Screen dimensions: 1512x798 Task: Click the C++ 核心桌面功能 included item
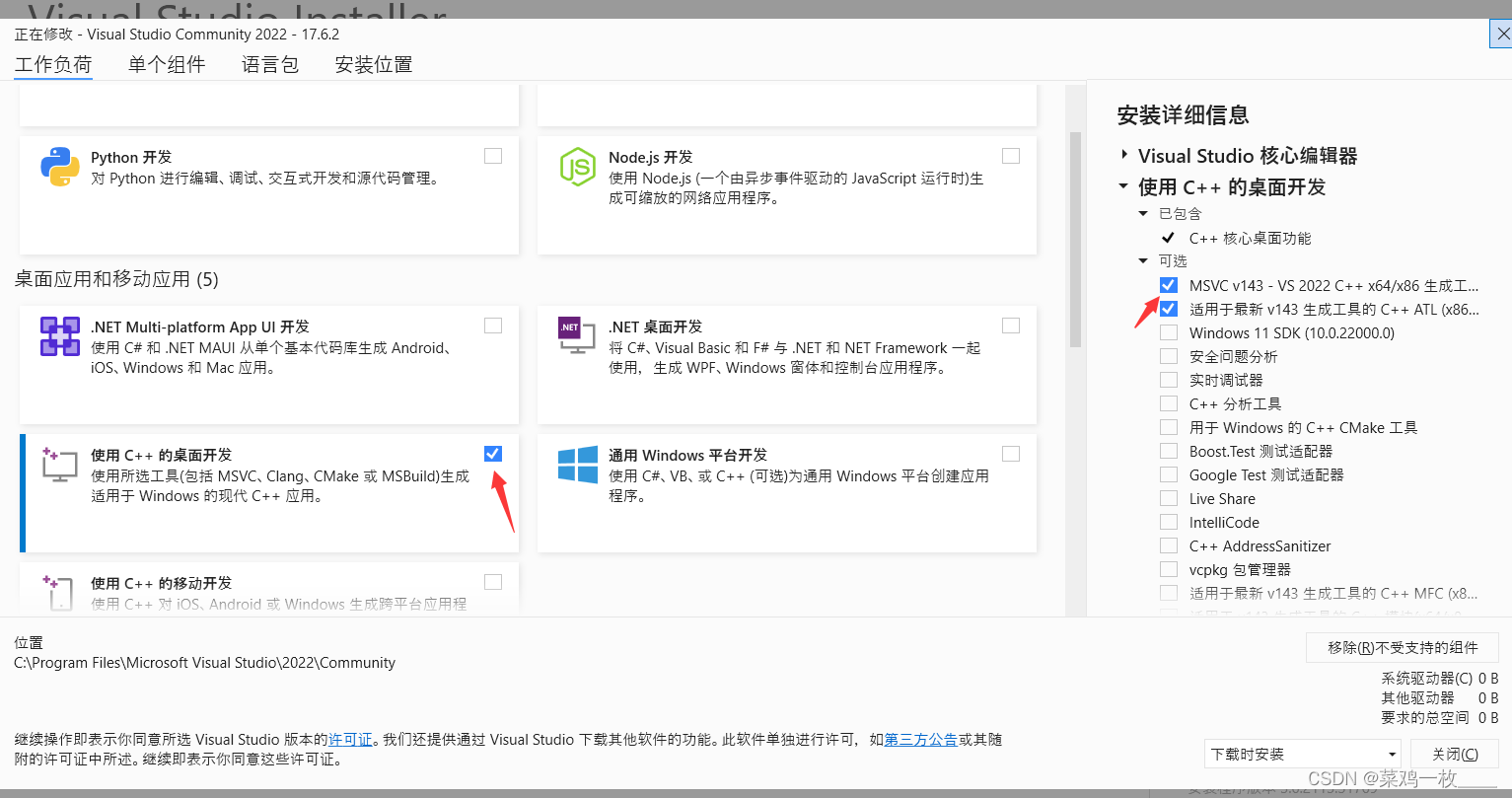1250,238
